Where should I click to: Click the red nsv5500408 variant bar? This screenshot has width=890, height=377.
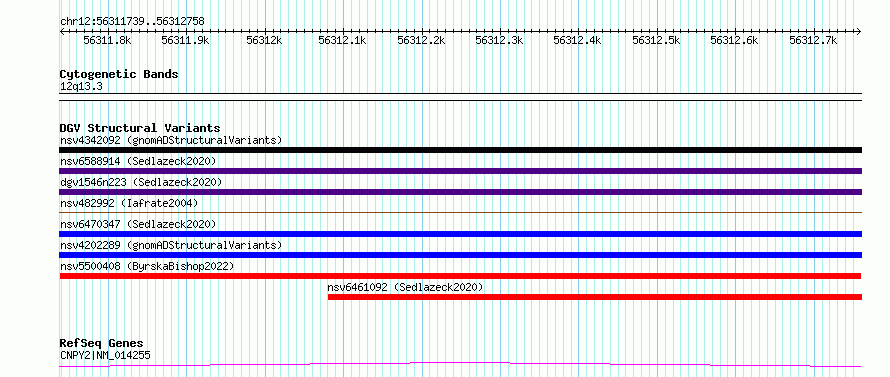pos(460,276)
